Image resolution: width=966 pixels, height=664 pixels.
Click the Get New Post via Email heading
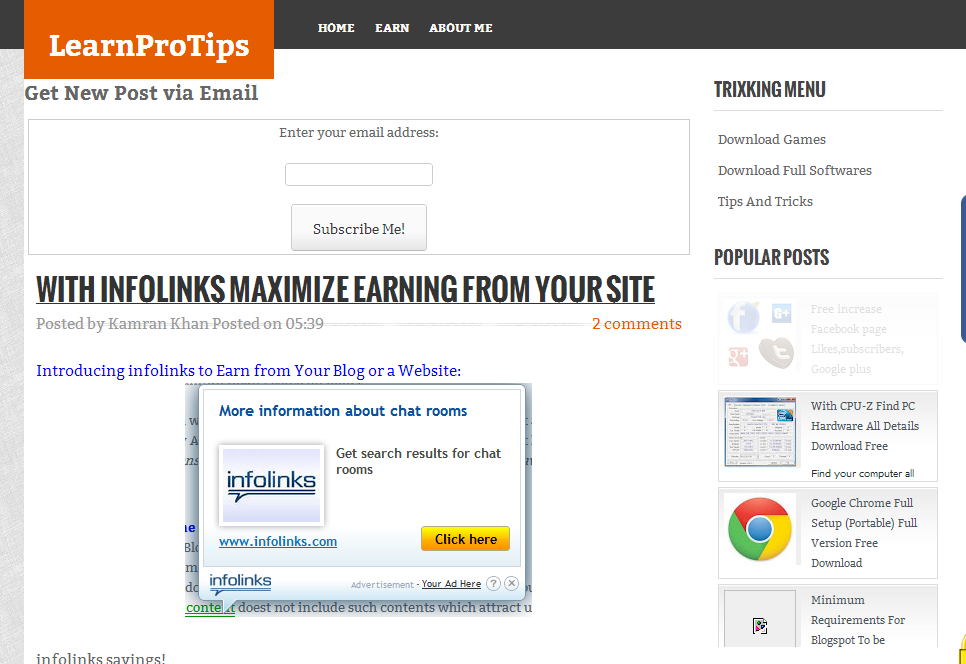(x=141, y=93)
